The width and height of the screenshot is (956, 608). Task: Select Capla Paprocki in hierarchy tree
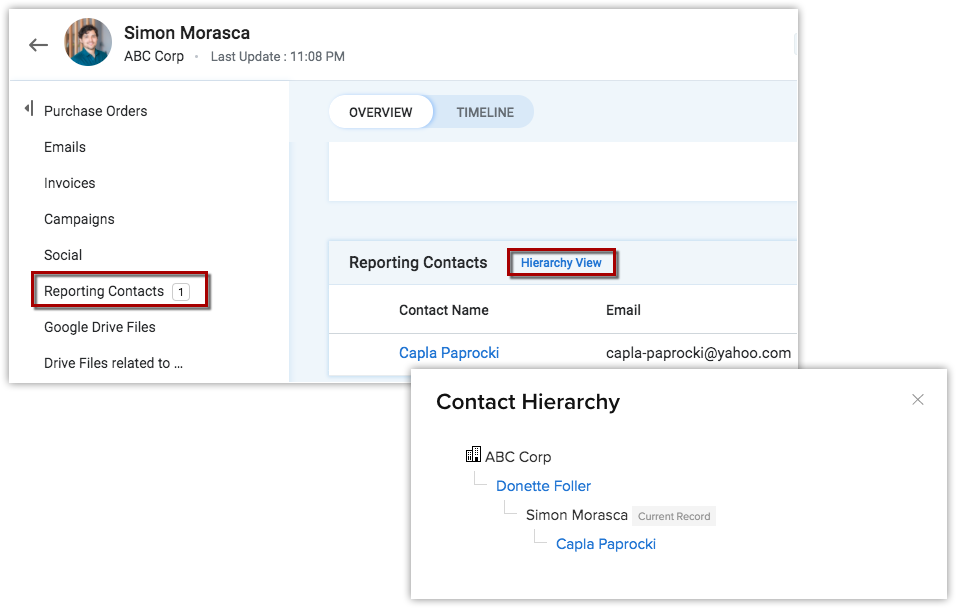click(x=606, y=544)
